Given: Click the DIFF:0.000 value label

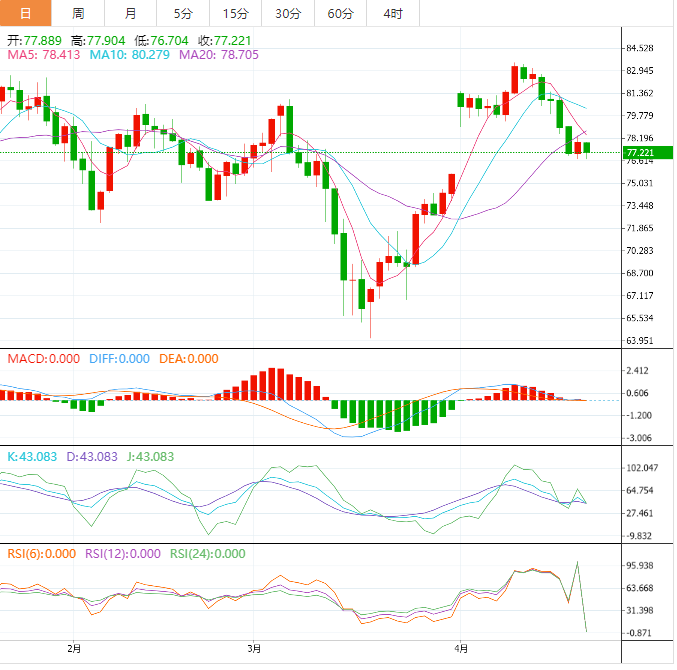Looking at the screenshot, I should 120,359.
